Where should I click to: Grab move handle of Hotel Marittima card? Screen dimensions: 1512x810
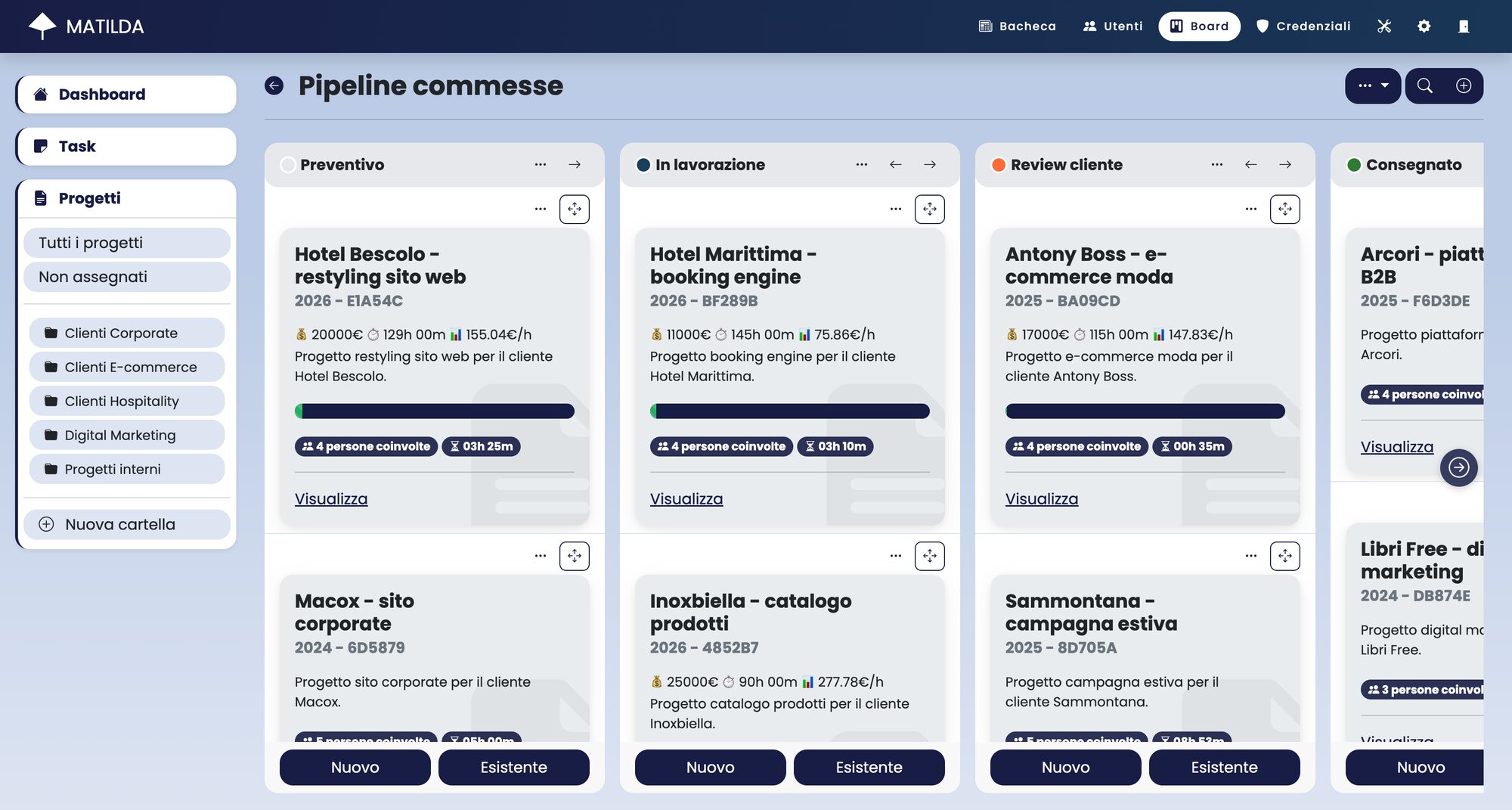tap(930, 209)
